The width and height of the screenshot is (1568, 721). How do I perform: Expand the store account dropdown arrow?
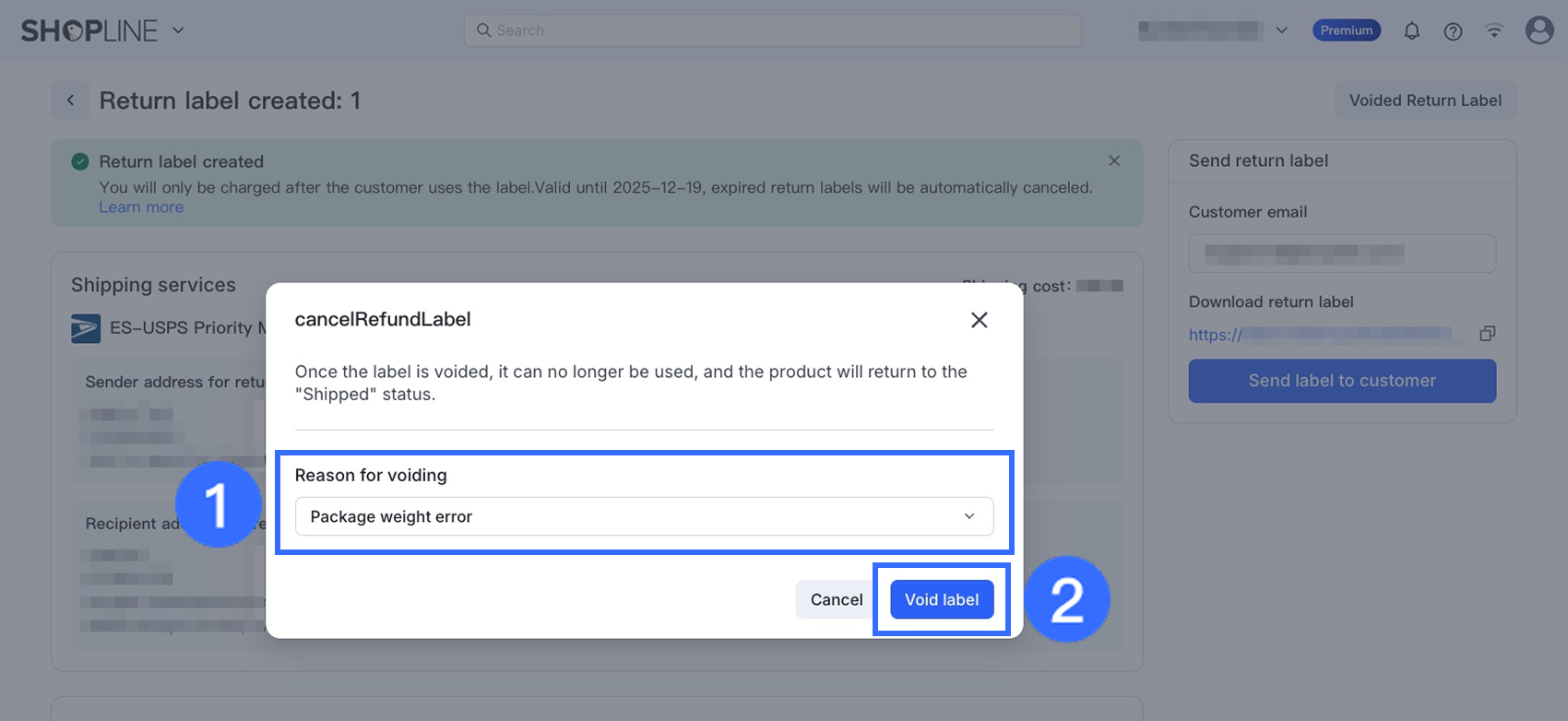point(1281,30)
